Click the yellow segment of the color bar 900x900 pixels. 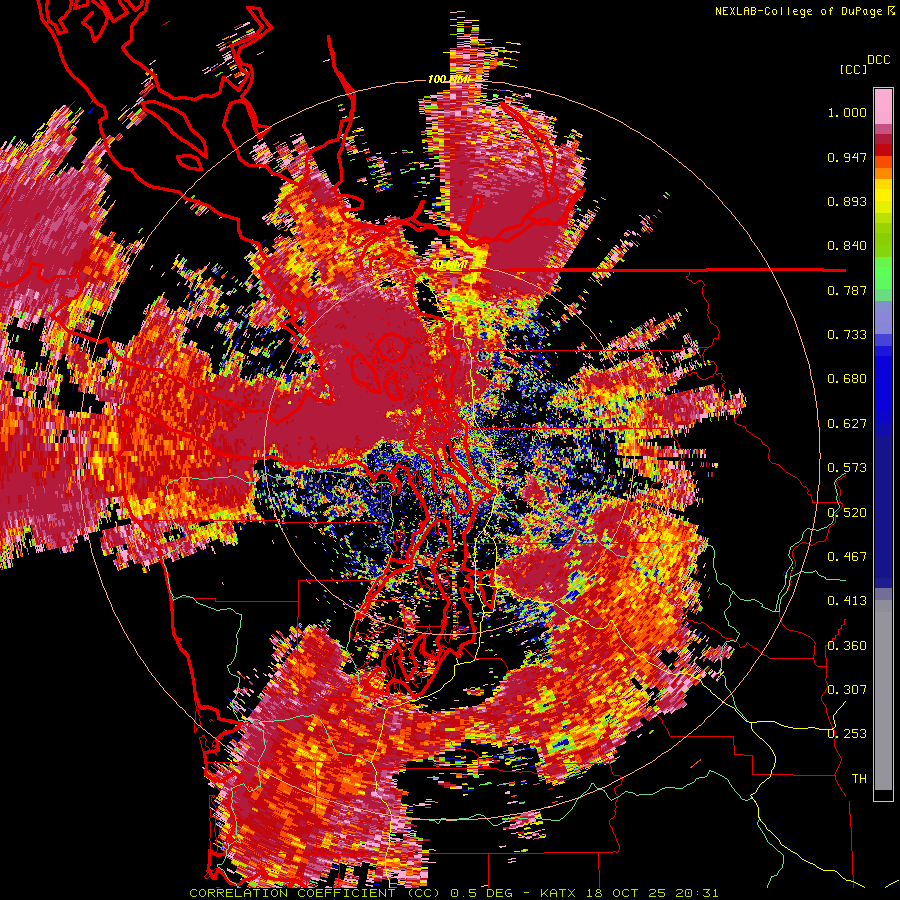pos(883,196)
